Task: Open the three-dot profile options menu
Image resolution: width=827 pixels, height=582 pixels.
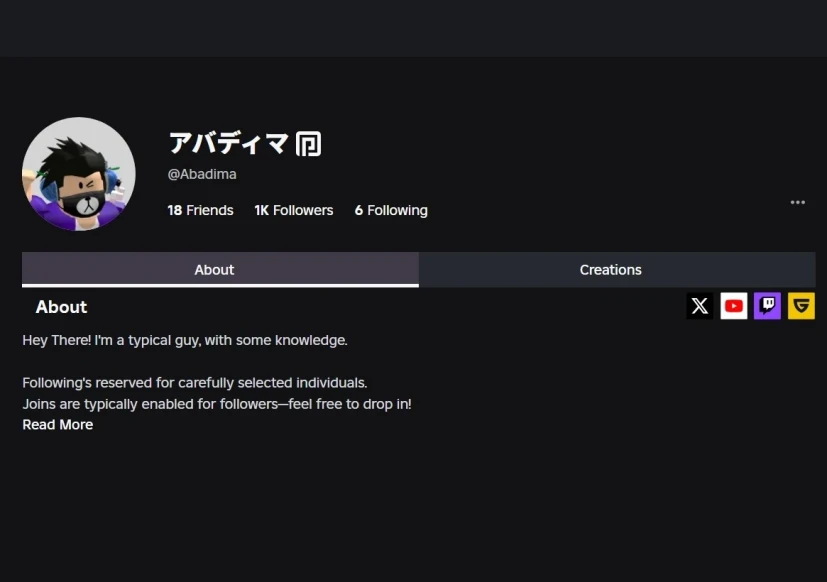Action: 797,202
